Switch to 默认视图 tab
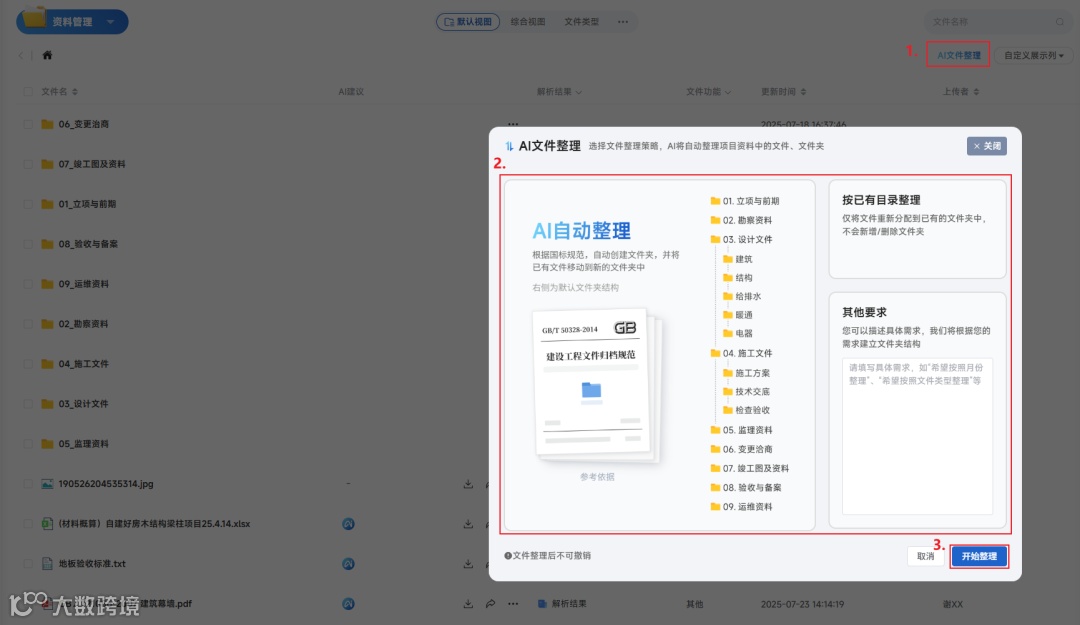 coord(468,22)
